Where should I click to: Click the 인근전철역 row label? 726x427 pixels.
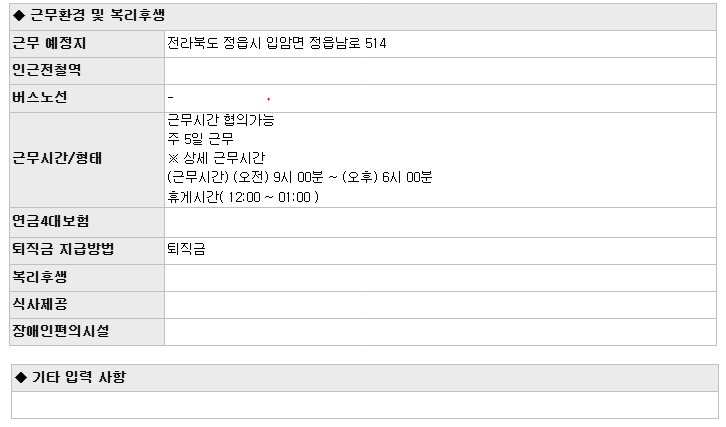click(x=46, y=70)
